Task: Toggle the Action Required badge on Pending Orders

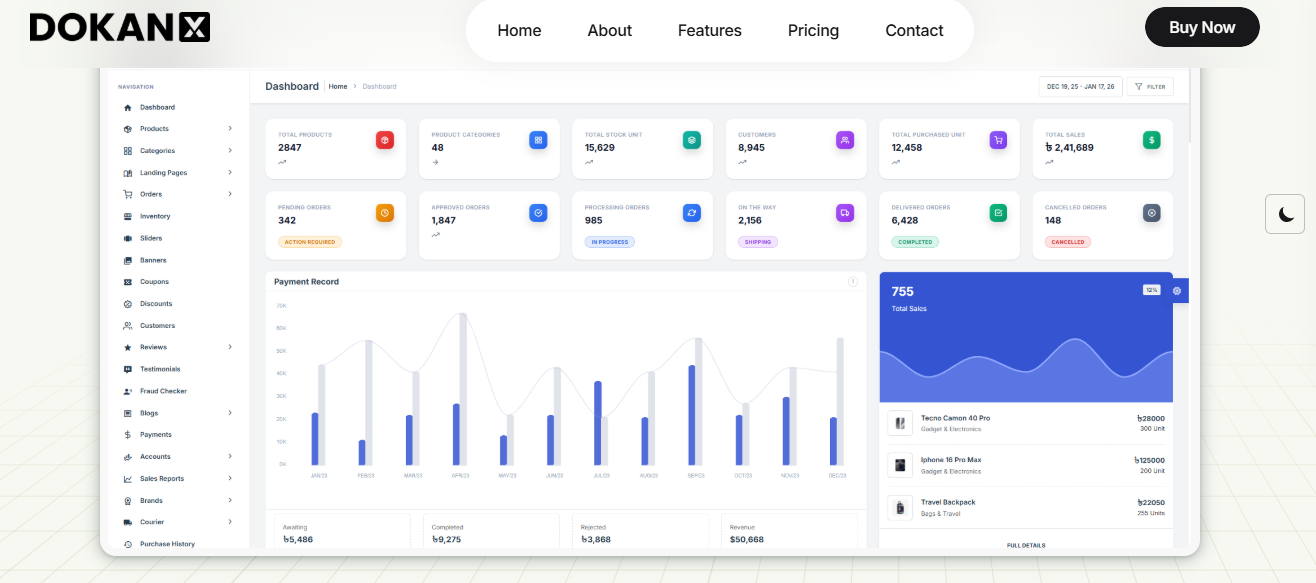Action: [311, 241]
